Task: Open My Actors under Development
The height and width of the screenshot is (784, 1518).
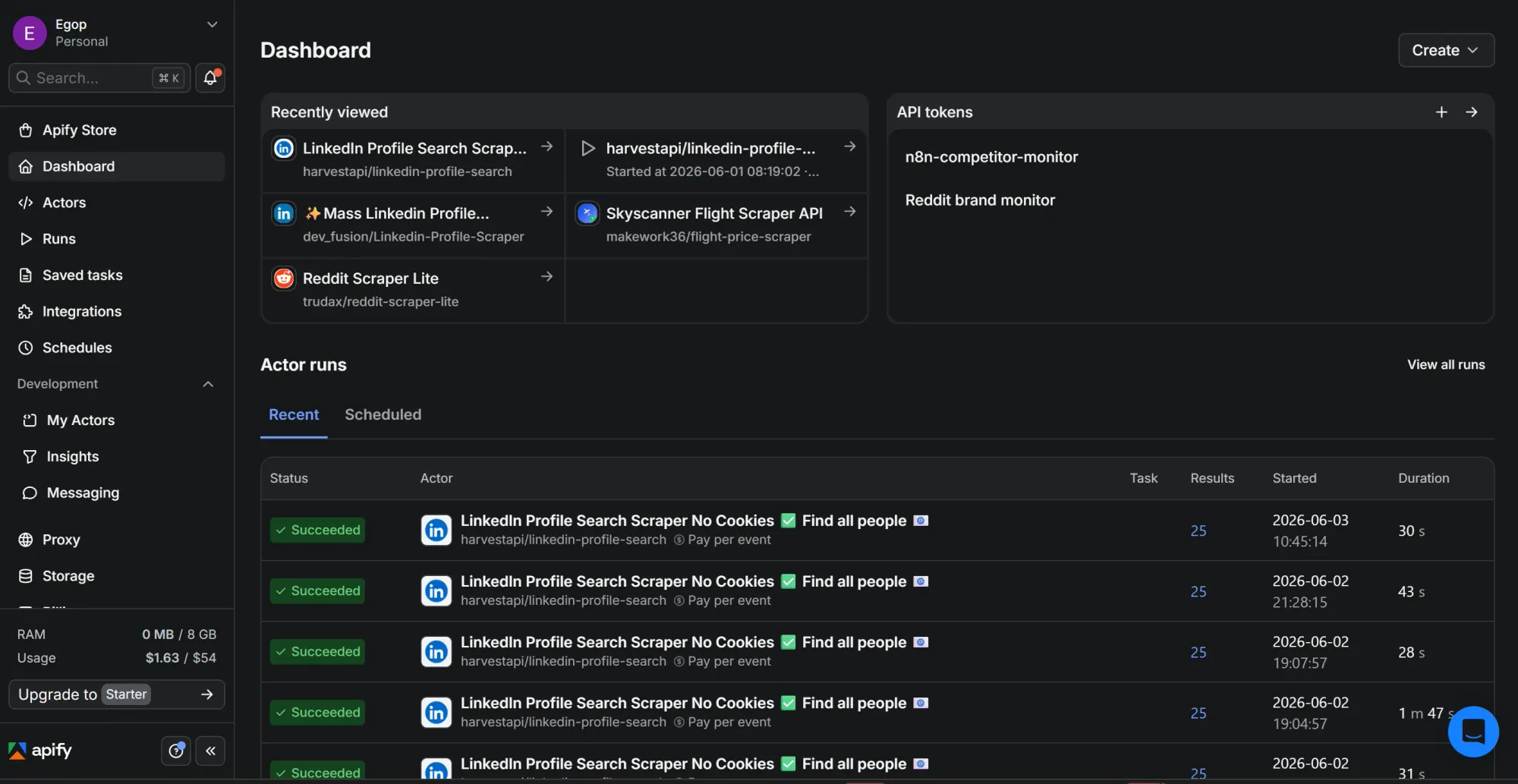Action: click(117, 420)
